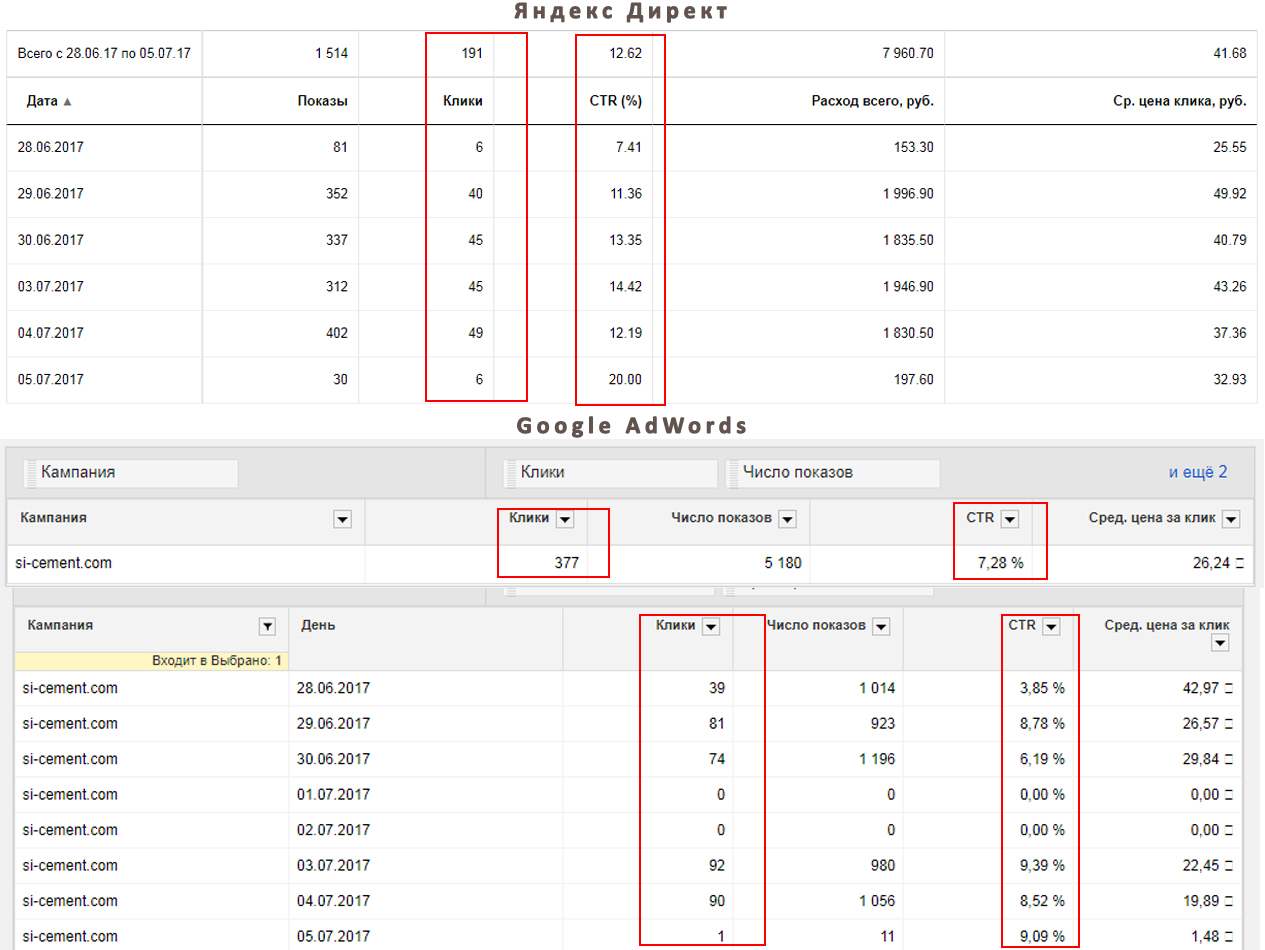Image resolution: width=1265 pixels, height=950 pixels.
Task: Select spend value '1 996.90'
Action: click(908, 194)
